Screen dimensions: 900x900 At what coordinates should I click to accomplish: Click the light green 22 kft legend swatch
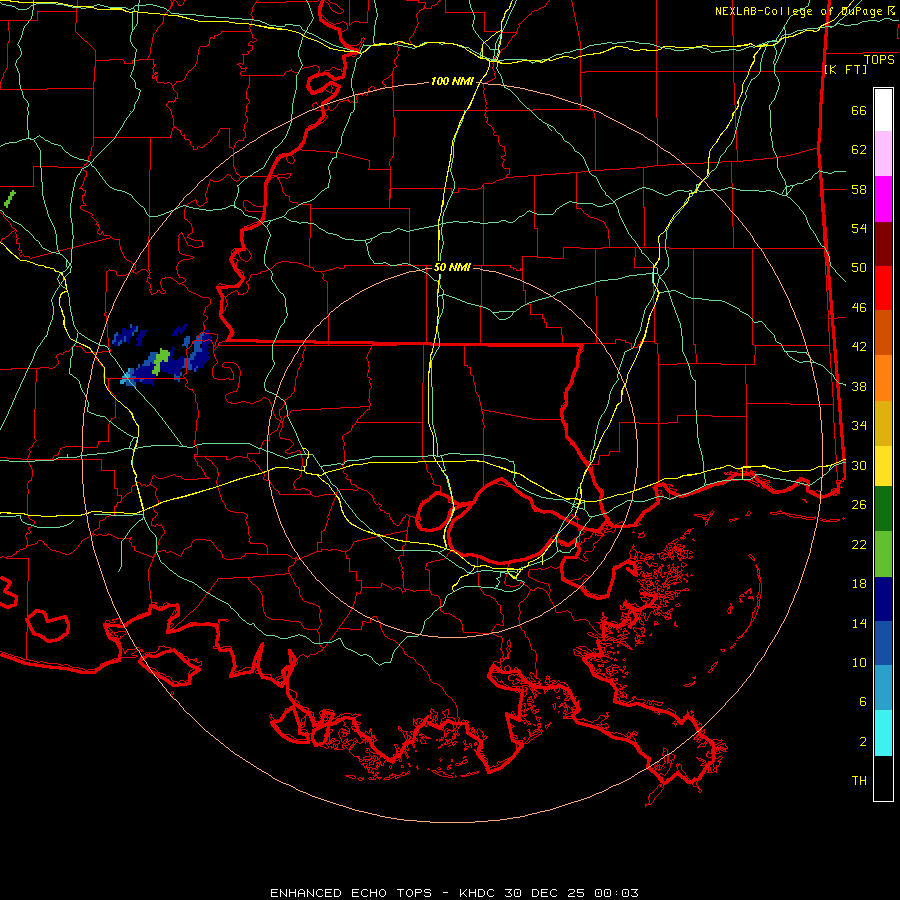click(883, 553)
